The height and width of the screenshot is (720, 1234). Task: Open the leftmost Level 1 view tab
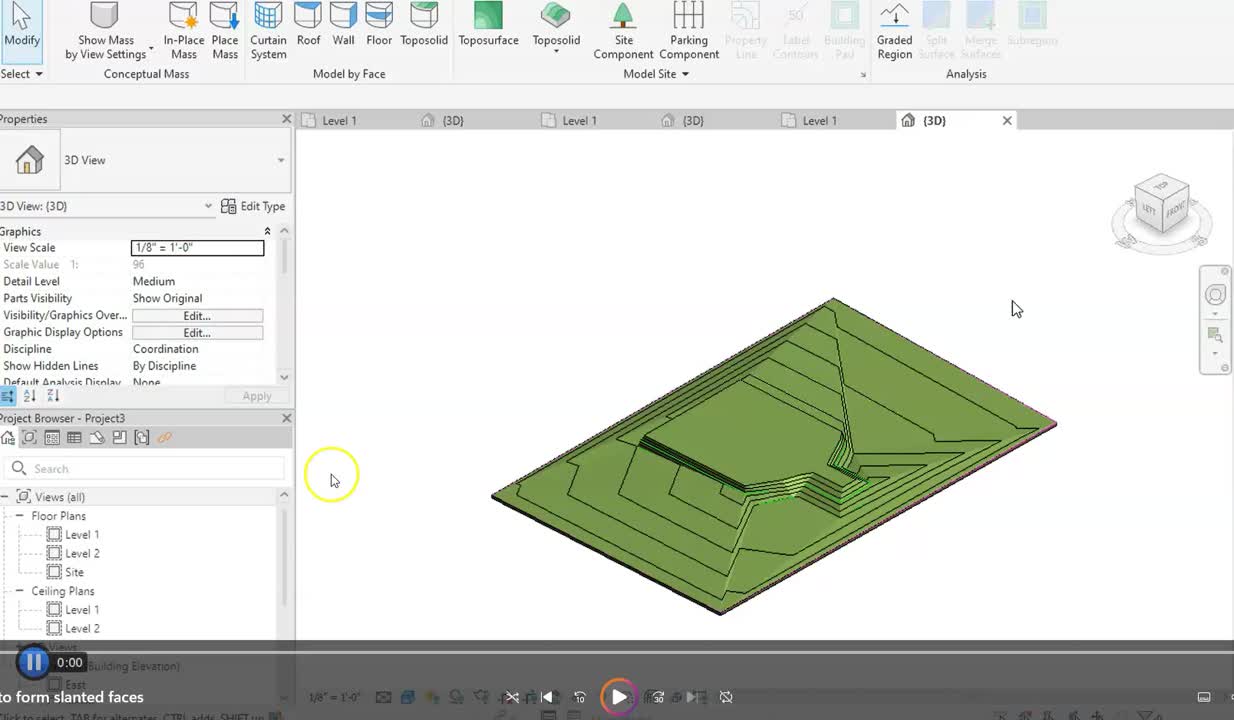(339, 120)
